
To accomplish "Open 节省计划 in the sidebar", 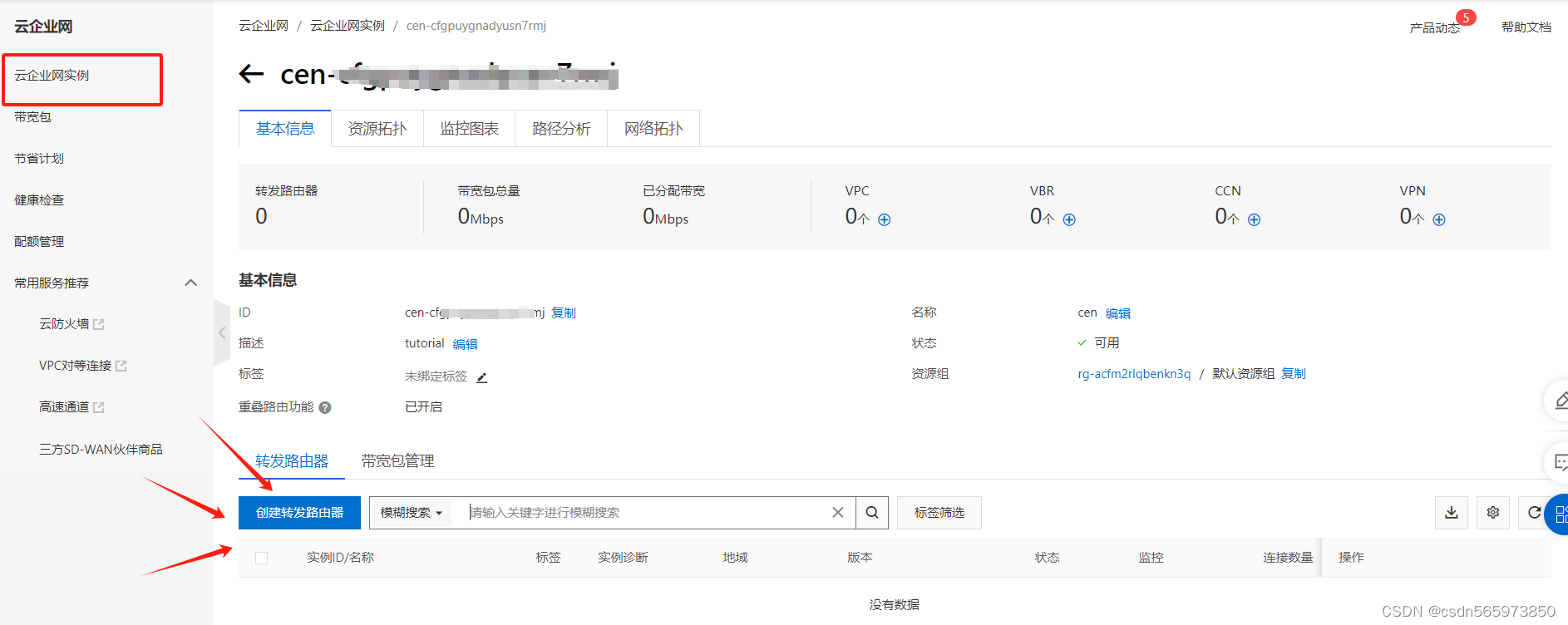I will (x=39, y=159).
